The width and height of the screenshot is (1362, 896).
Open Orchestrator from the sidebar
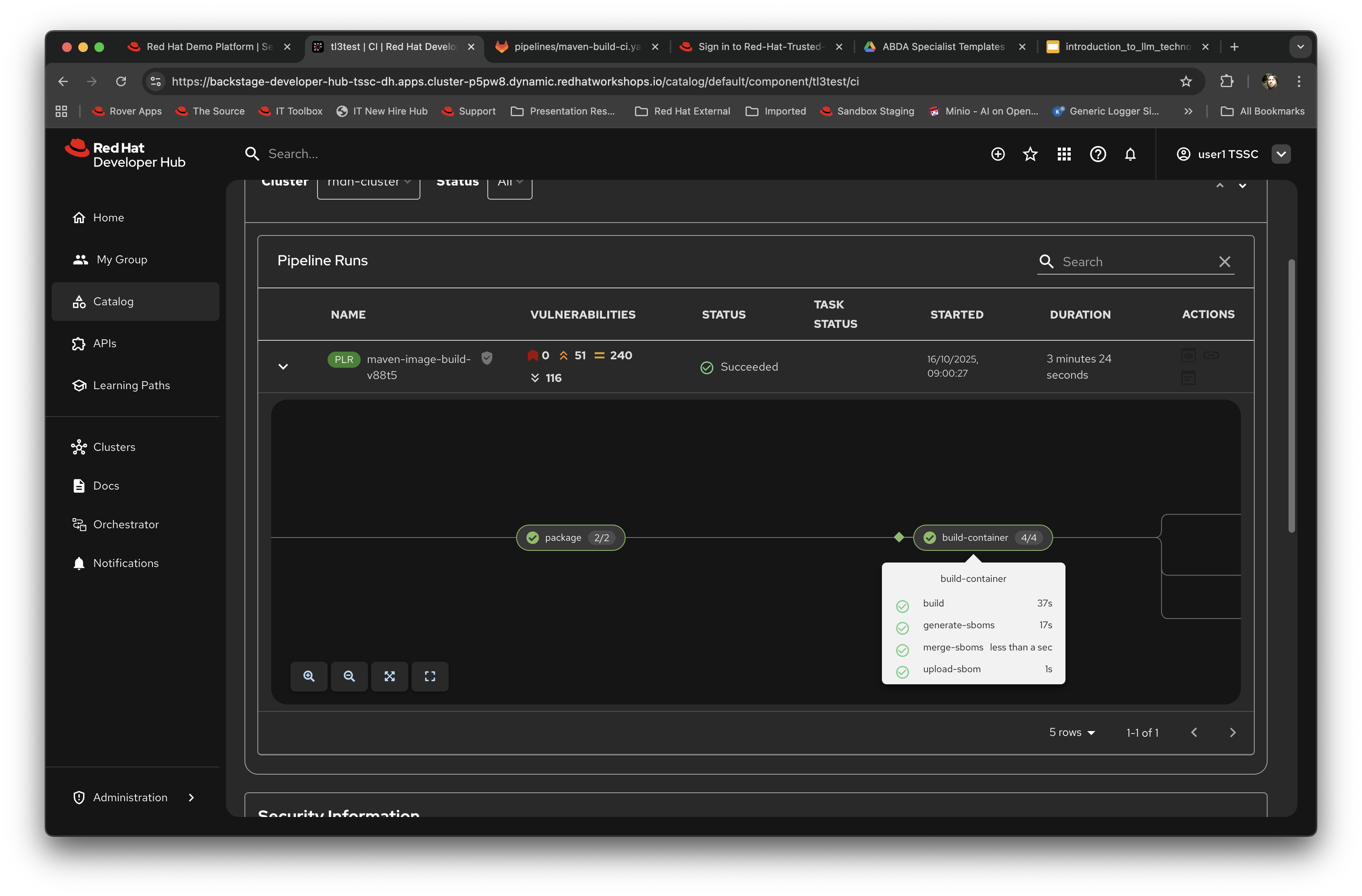point(126,524)
